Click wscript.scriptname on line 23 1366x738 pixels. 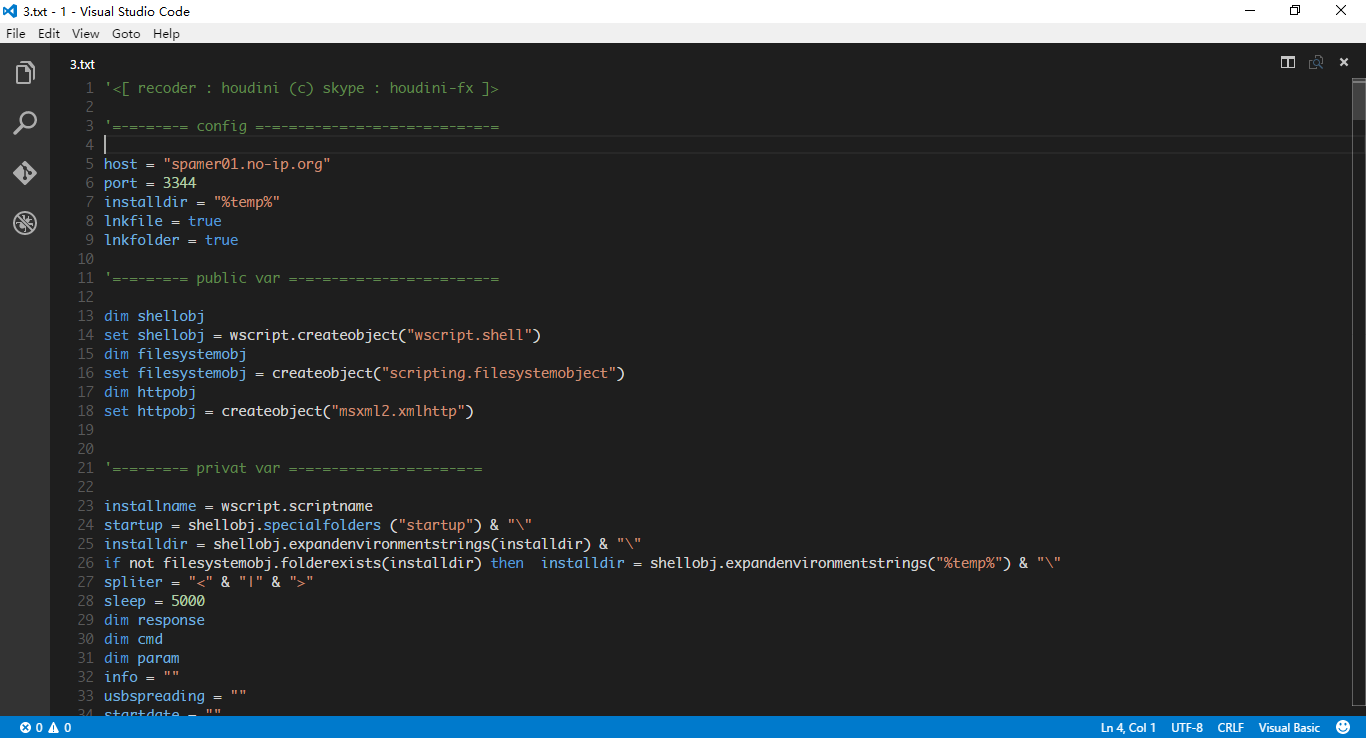point(297,506)
